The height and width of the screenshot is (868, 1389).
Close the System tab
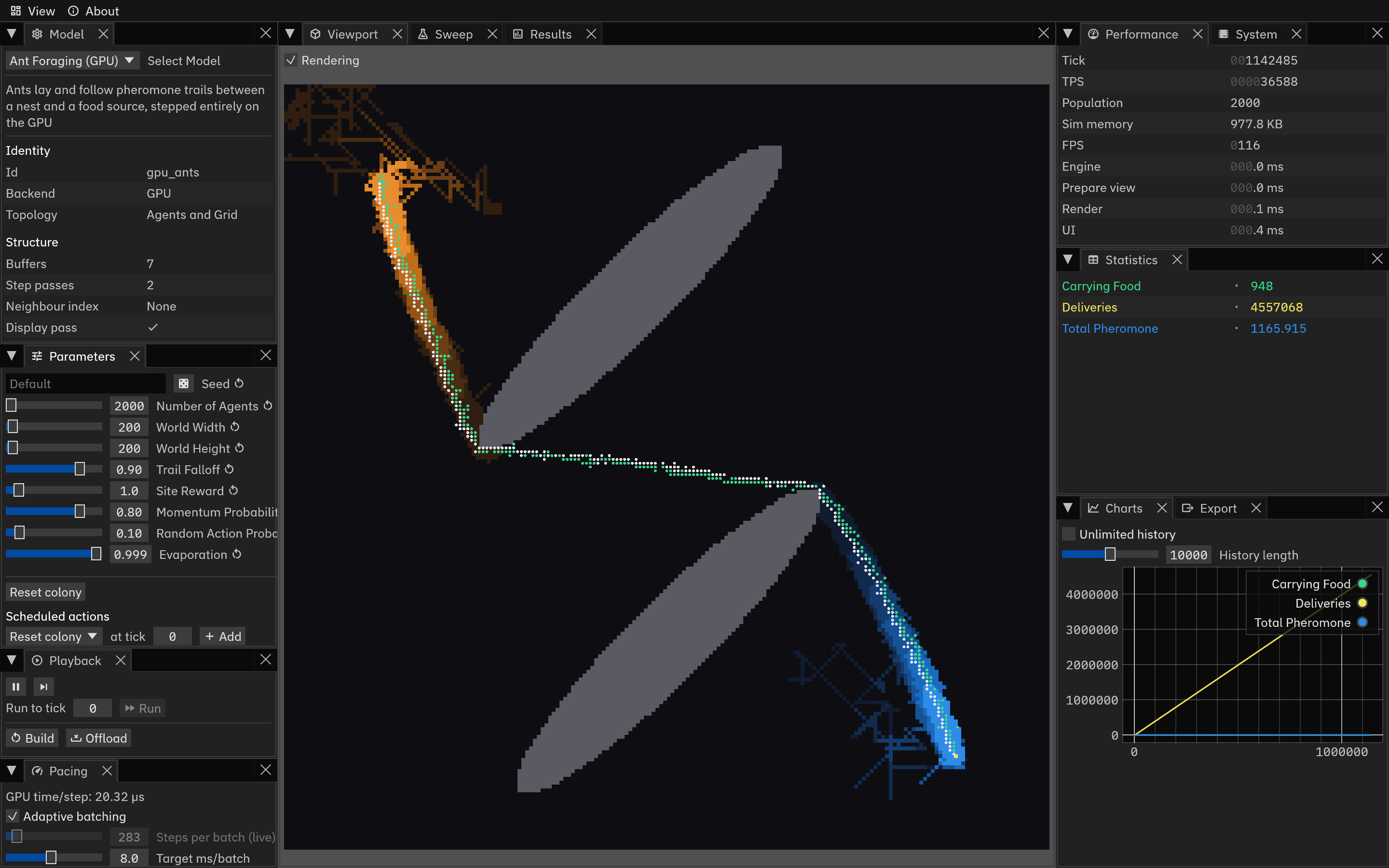click(x=1296, y=34)
